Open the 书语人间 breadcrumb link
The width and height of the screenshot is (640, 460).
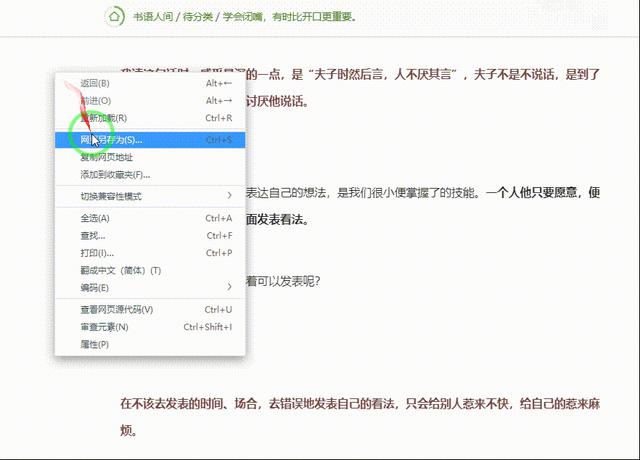point(153,17)
